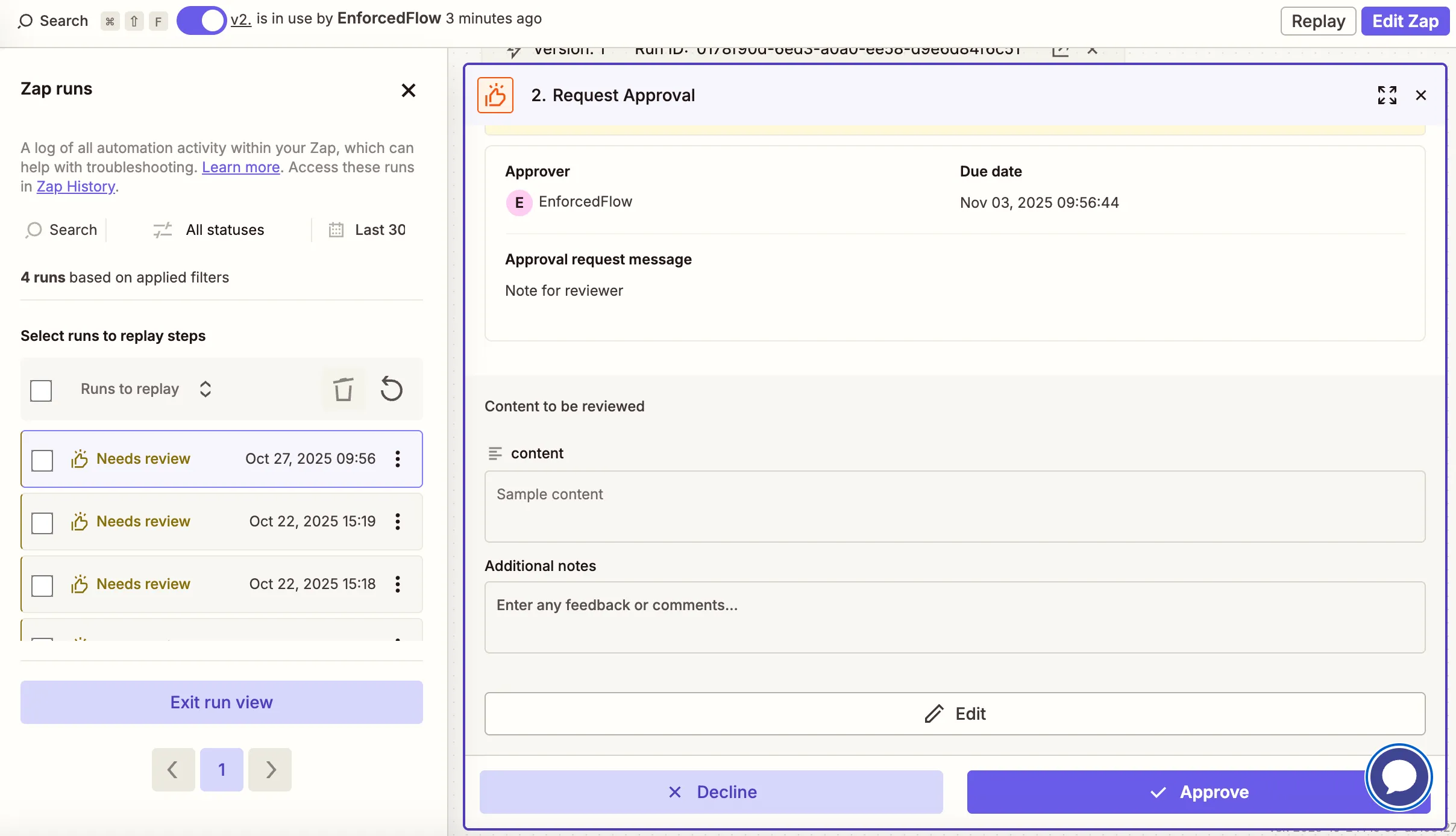Open options menu for Oct 22 15:18 run
The image size is (1456, 836).
pos(397,584)
